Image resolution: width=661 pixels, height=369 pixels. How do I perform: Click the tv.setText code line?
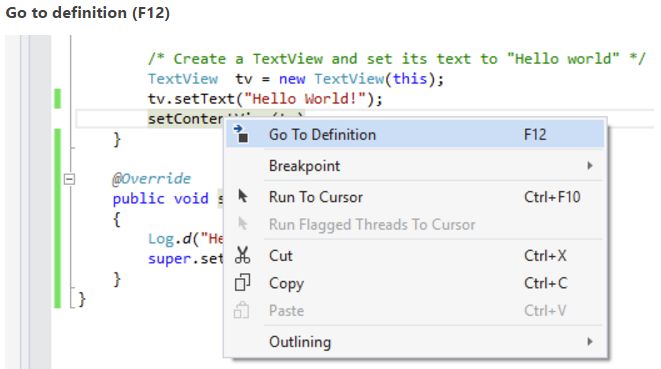tap(265, 99)
